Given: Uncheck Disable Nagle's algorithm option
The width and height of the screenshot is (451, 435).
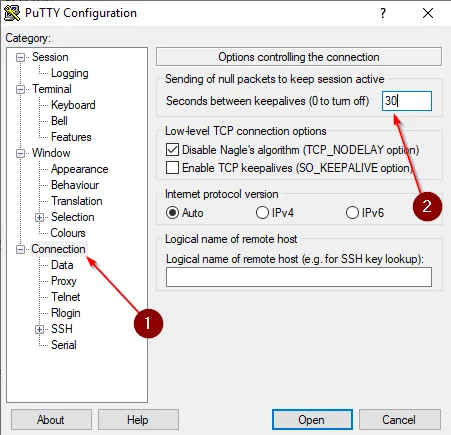Looking at the screenshot, I should click(172, 150).
